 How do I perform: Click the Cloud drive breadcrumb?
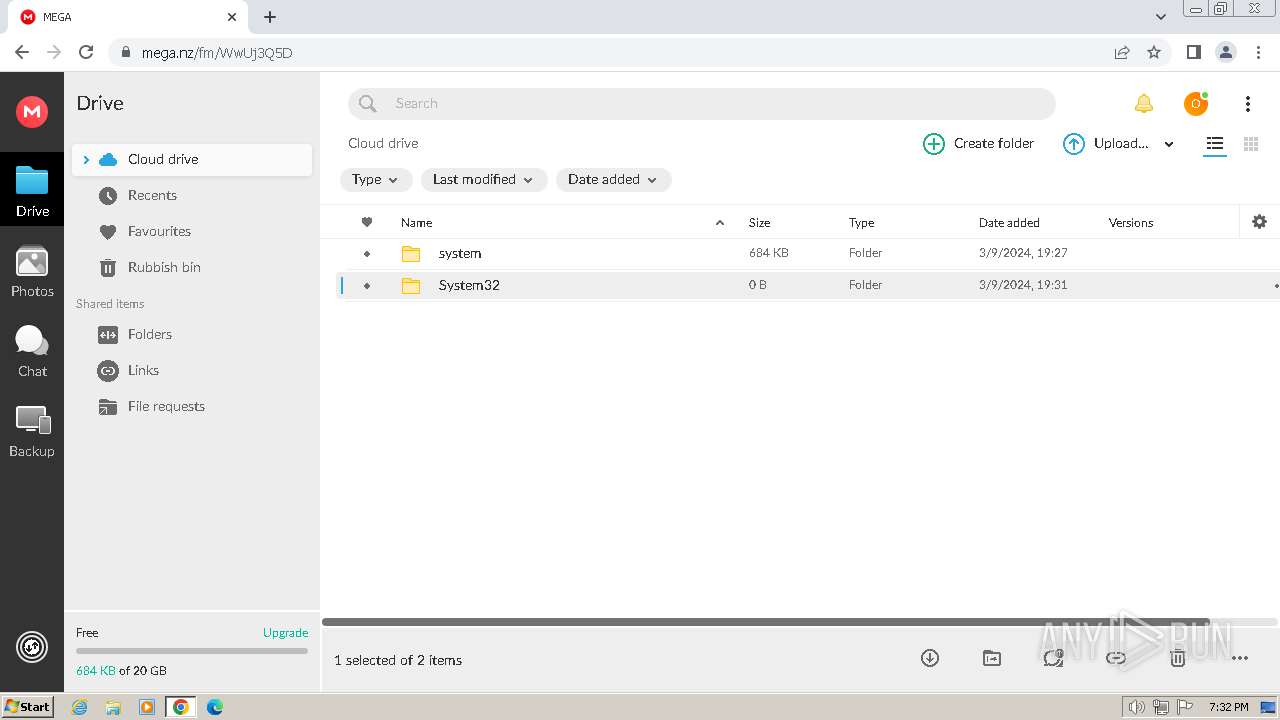pyautogui.click(x=383, y=143)
